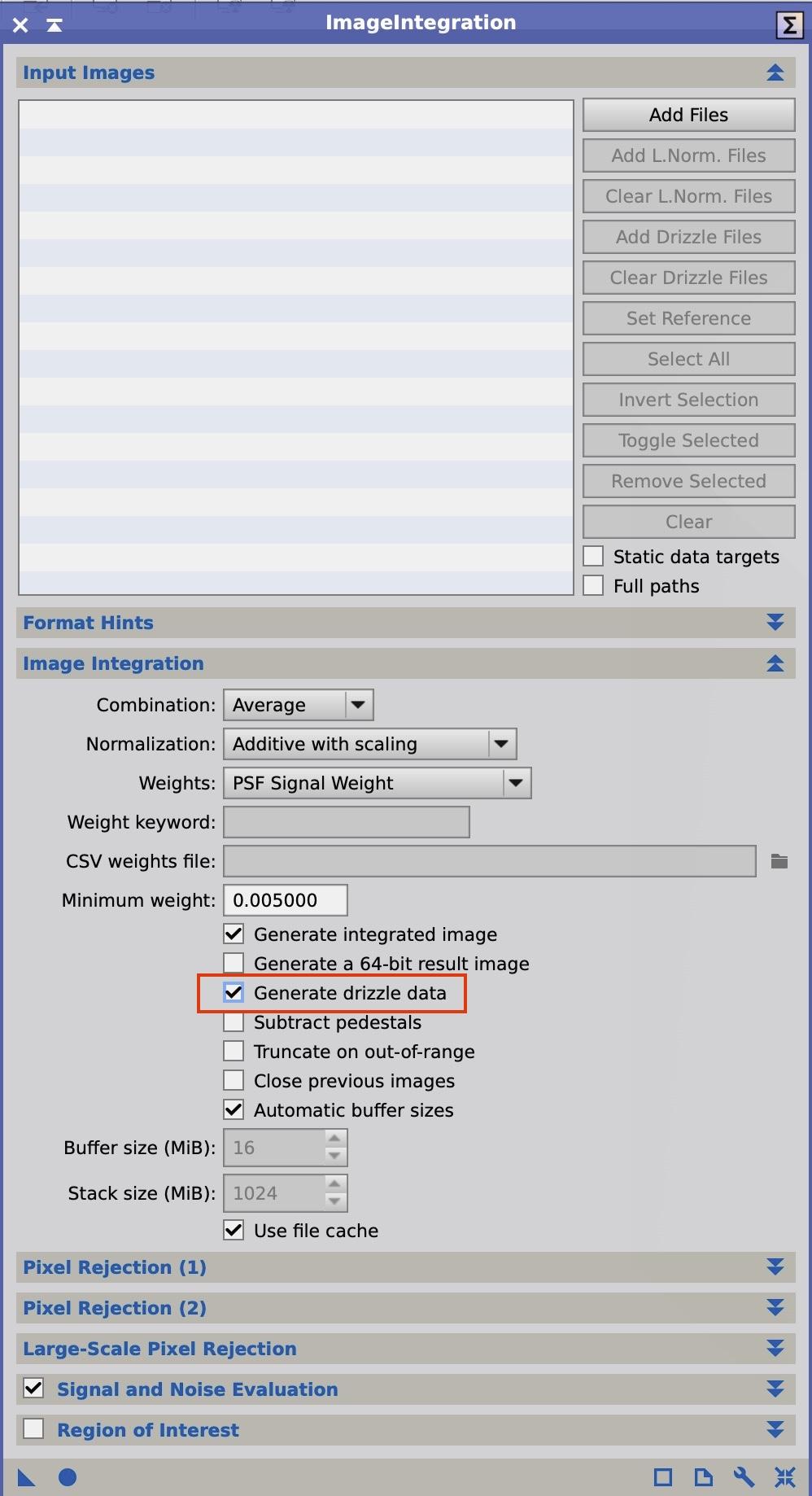This screenshot has height=1496, width=812.
Task: Collapse the Input Images section
Action: (775, 72)
